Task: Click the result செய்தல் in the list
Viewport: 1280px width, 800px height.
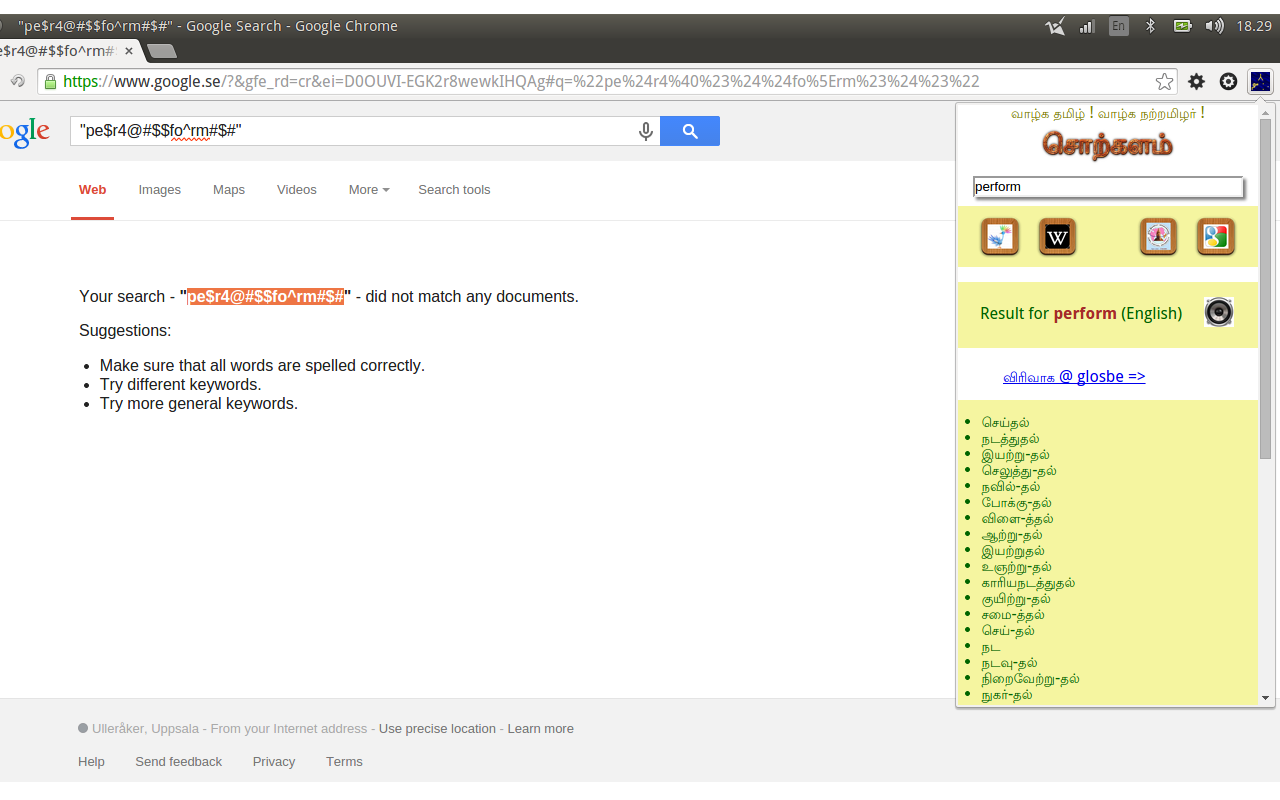Action: tap(1005, 423)
